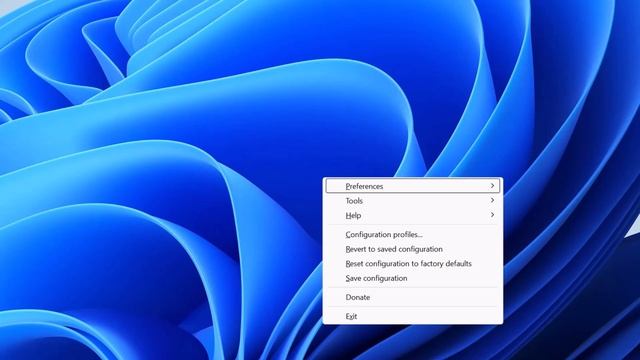Open the Tools submenu
The width and height of the screenshot is (640, 360).
(x=413, y=201)
